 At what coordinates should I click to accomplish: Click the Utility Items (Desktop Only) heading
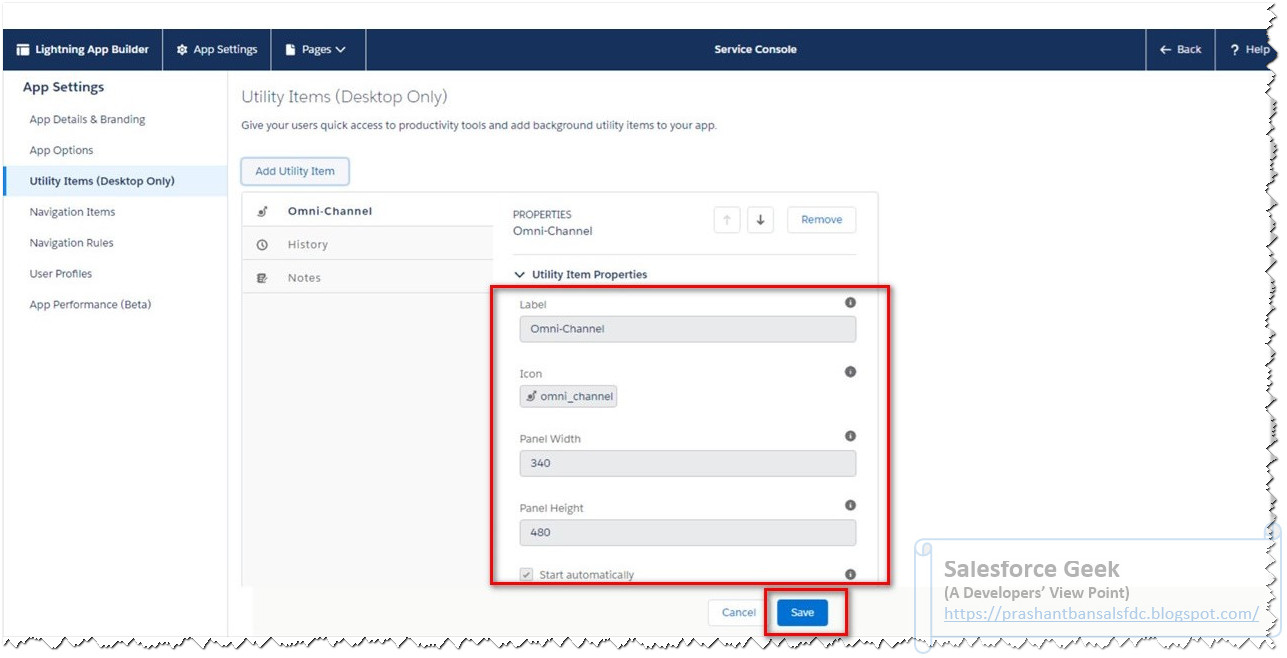[344, 97]
